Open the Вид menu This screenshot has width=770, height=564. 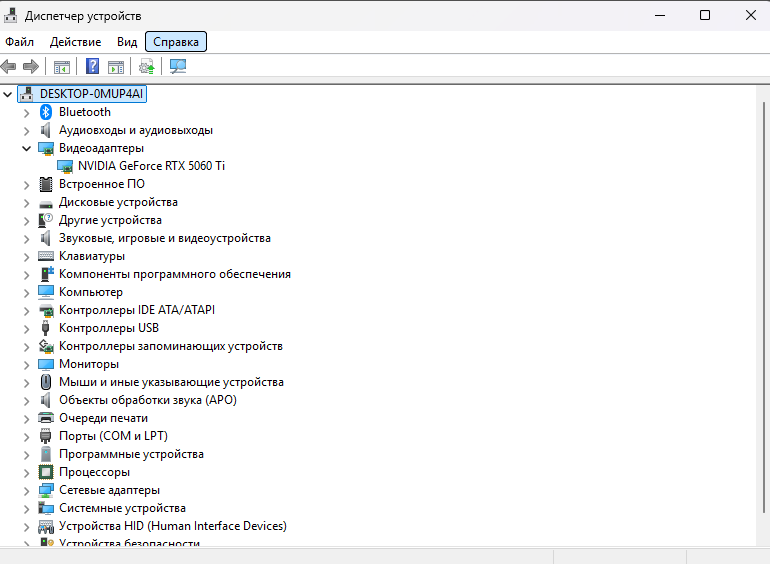(x=127, y=42)
